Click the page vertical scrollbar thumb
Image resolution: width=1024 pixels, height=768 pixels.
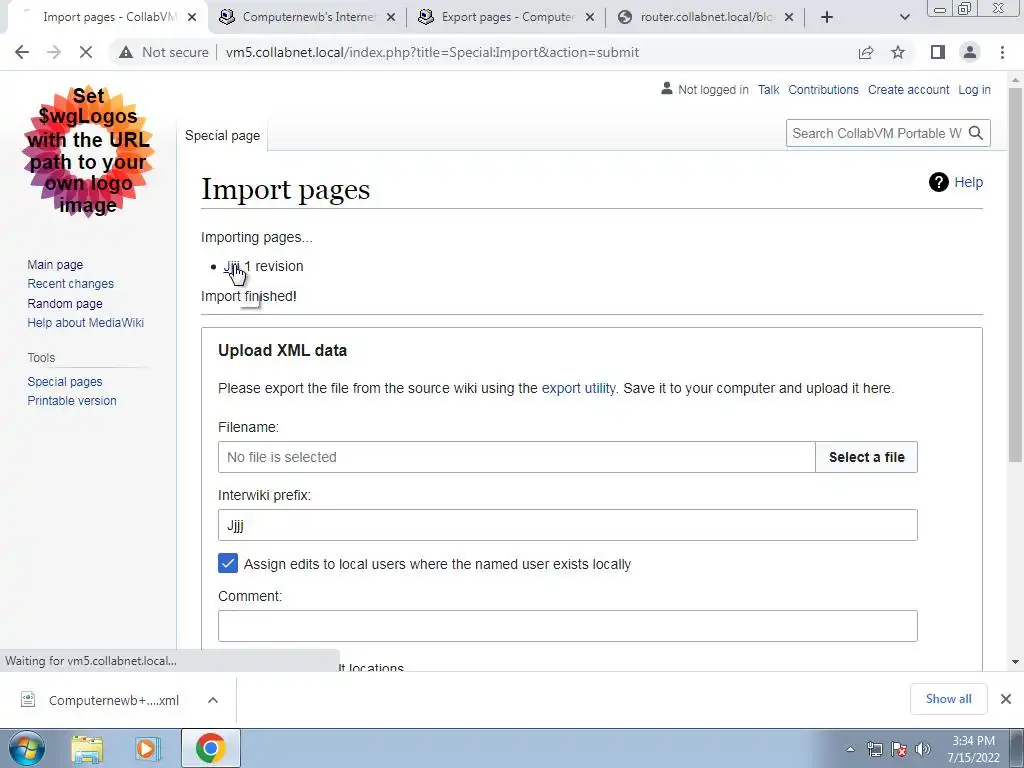pyautogui.click(x=1015, y=274)
